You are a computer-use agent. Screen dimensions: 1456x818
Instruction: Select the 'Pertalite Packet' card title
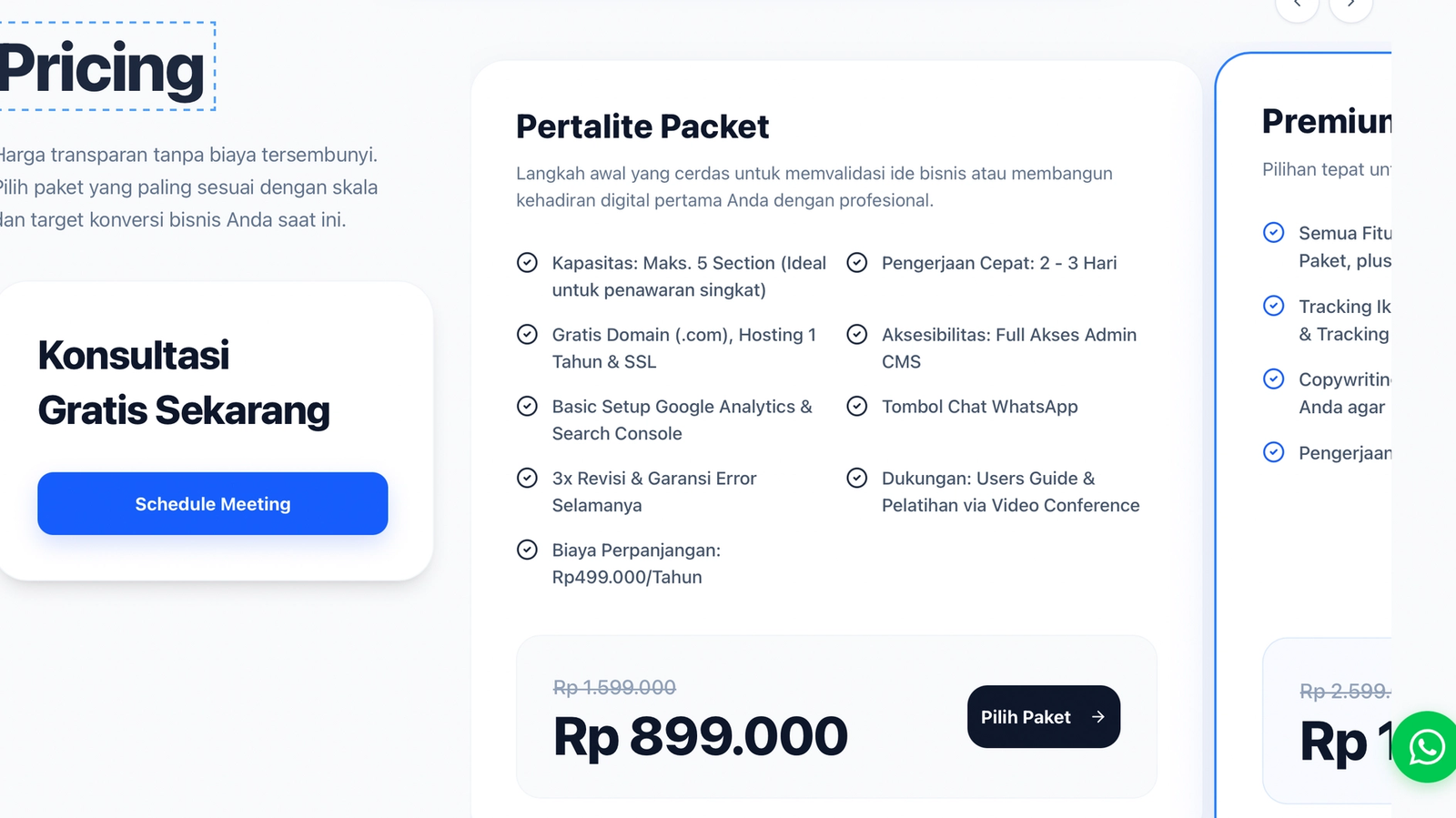[642, 126]
